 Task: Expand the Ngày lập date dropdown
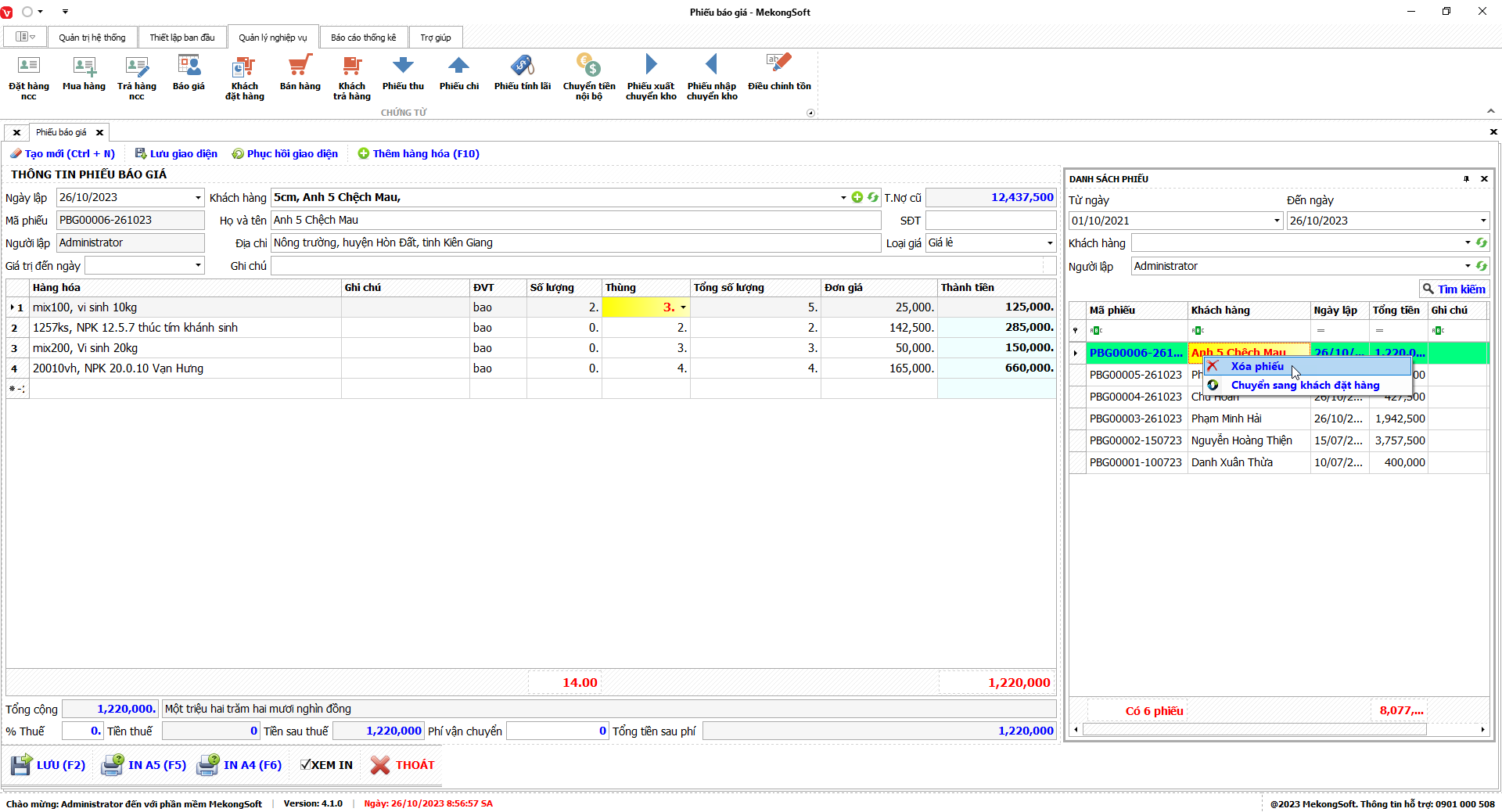(198, 198)
